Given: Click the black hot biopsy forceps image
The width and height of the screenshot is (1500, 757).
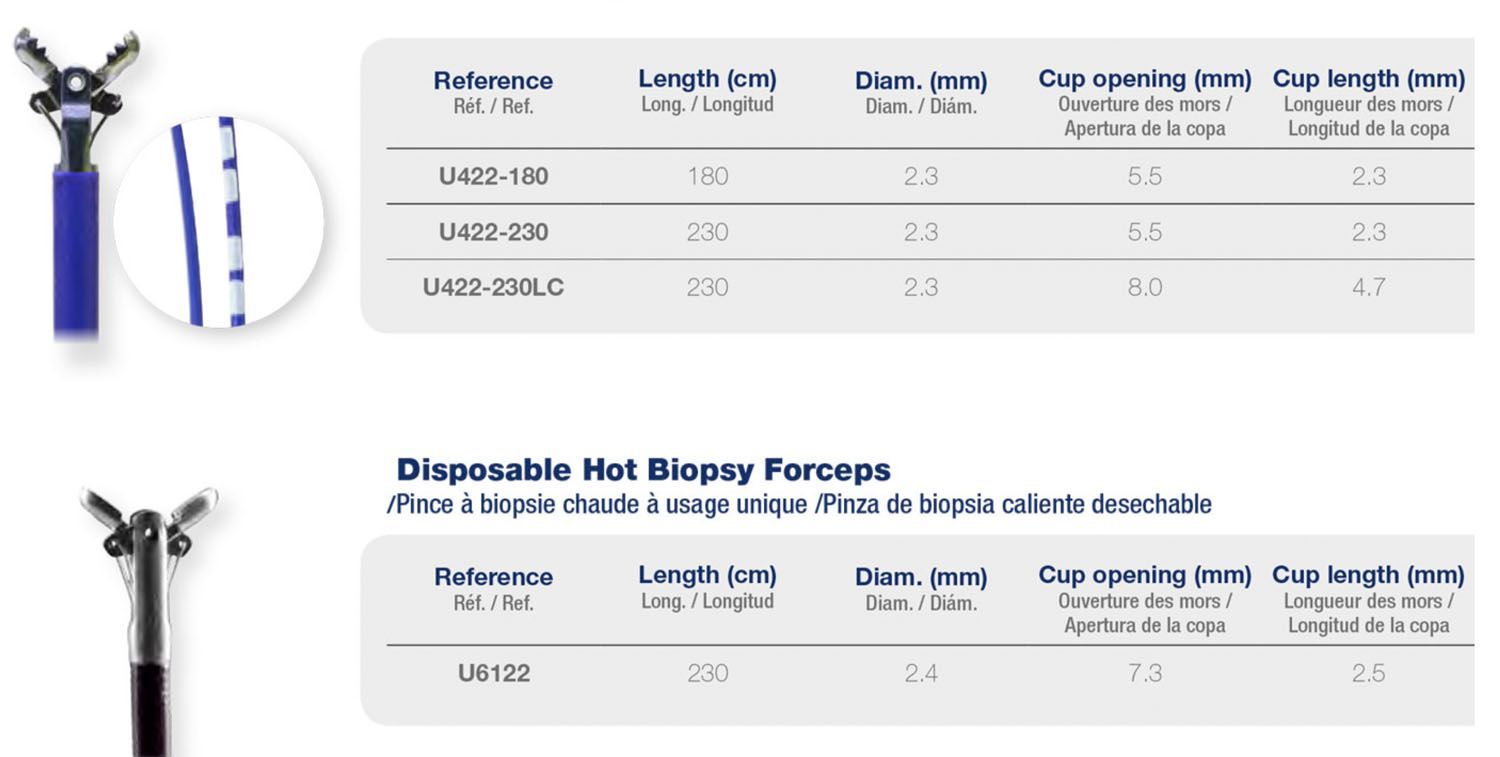Looking at the screenshot, I should coord(150,620).
